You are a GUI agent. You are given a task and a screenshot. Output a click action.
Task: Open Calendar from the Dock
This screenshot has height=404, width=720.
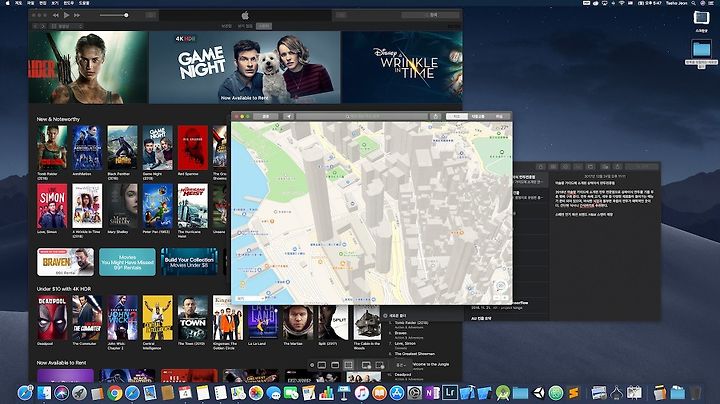[x=185, y=393]
